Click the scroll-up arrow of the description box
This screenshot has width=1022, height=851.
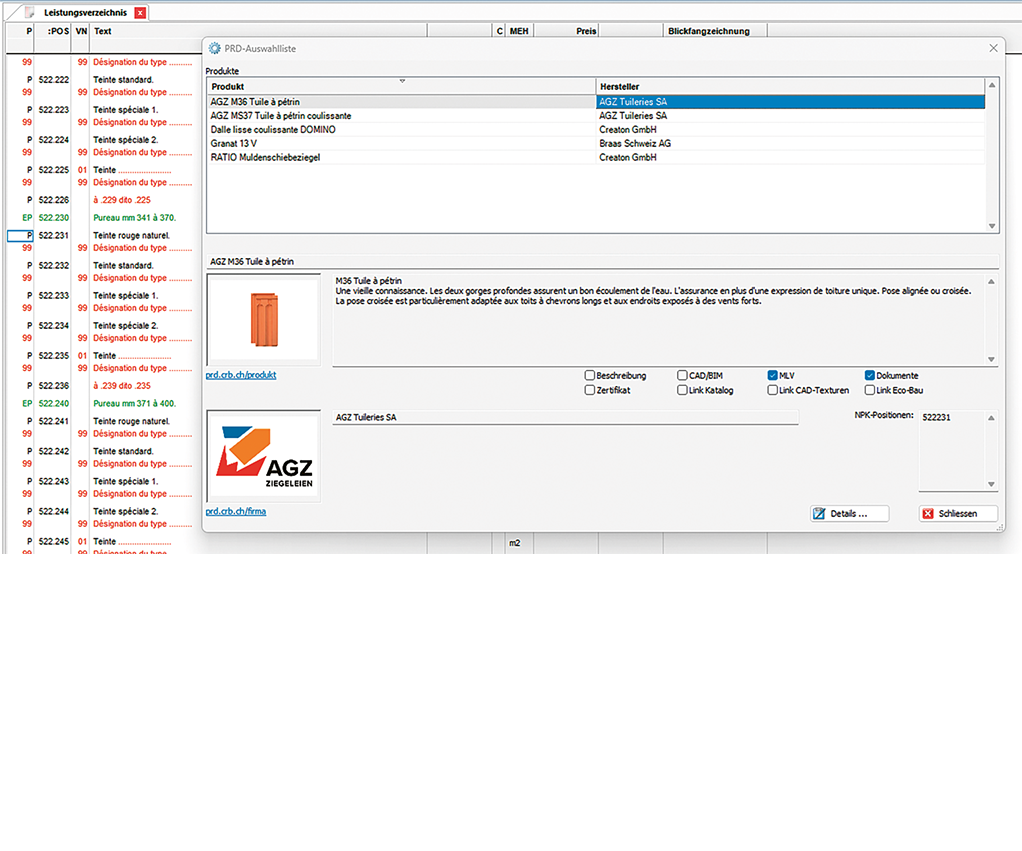991,281
